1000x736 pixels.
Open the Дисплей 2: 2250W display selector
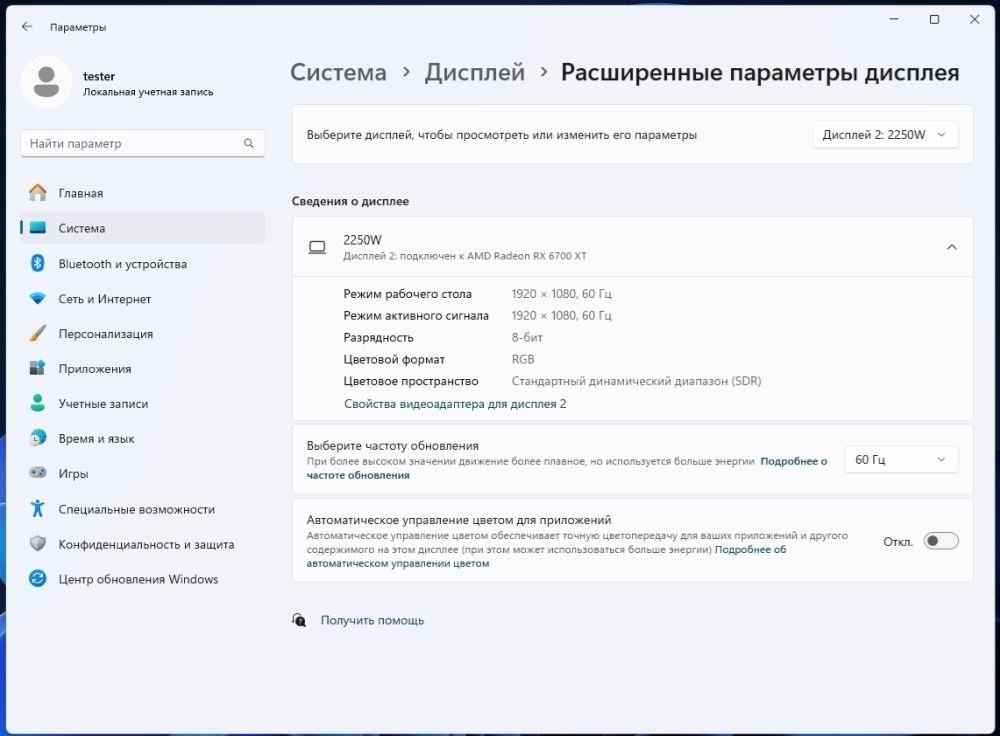[885, 135]
